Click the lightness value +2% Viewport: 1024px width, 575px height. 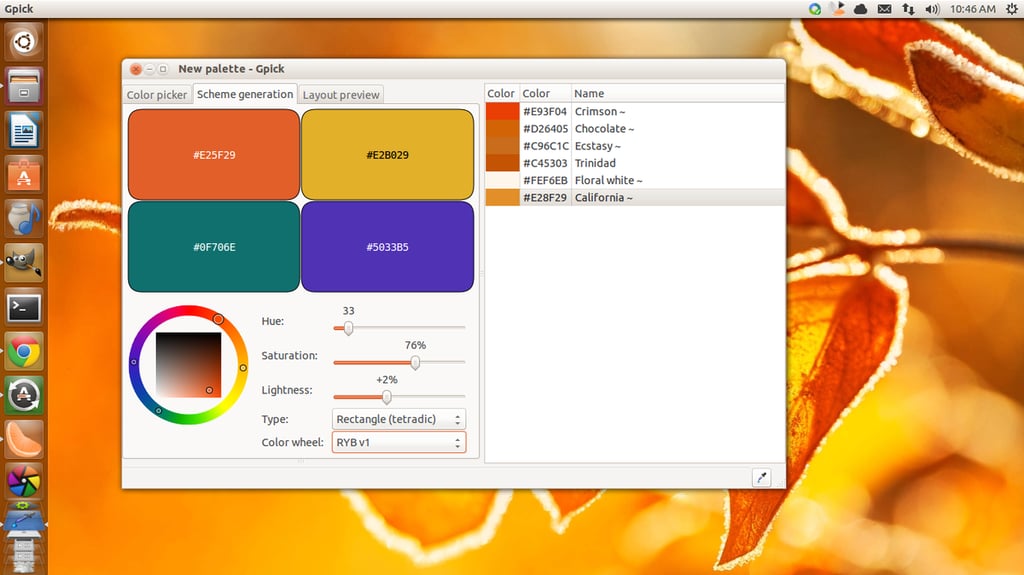pyautogui.click(x=387, y=380)
